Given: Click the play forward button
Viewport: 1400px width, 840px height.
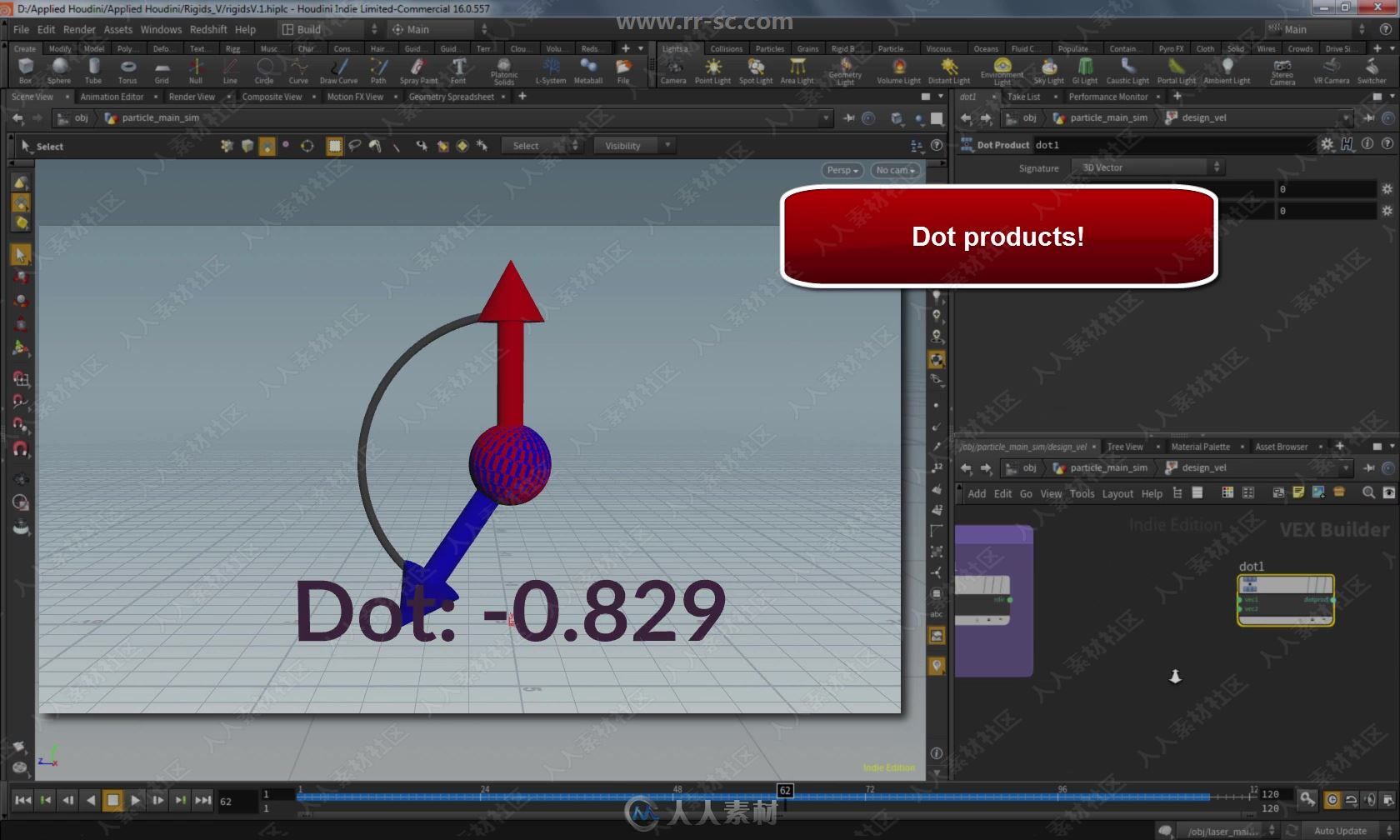Looking at the screenshot, I should 135,800.
